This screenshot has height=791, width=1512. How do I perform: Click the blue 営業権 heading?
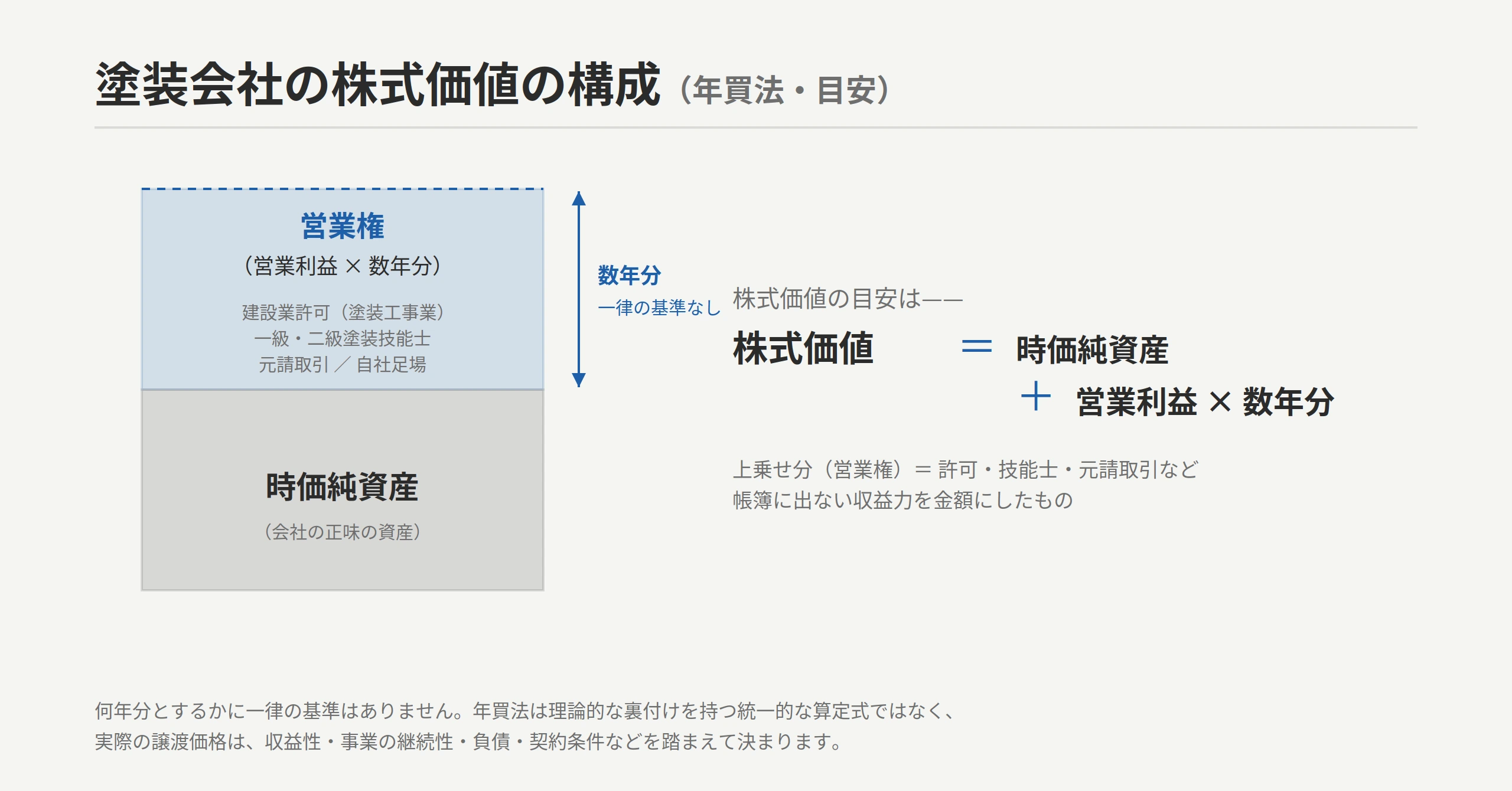coord(343,226)
